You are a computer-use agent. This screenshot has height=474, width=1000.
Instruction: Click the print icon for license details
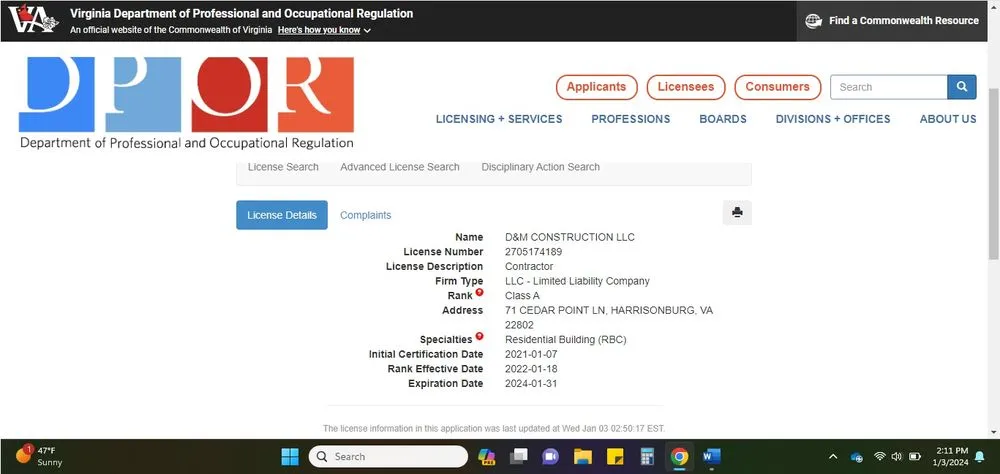coord(737,212)
